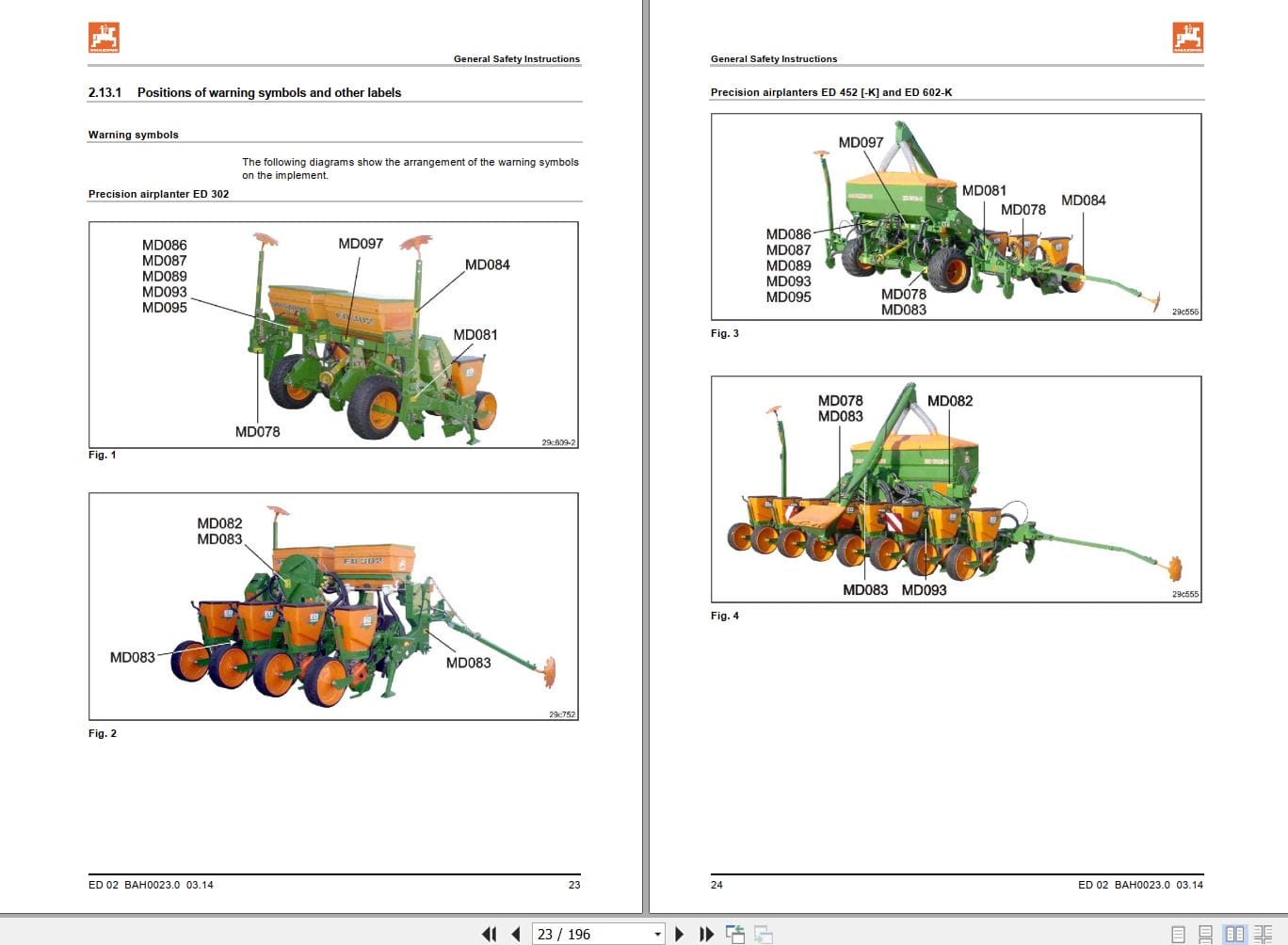
Task: Switch to continuous page layout
Action: point(1205,934)
